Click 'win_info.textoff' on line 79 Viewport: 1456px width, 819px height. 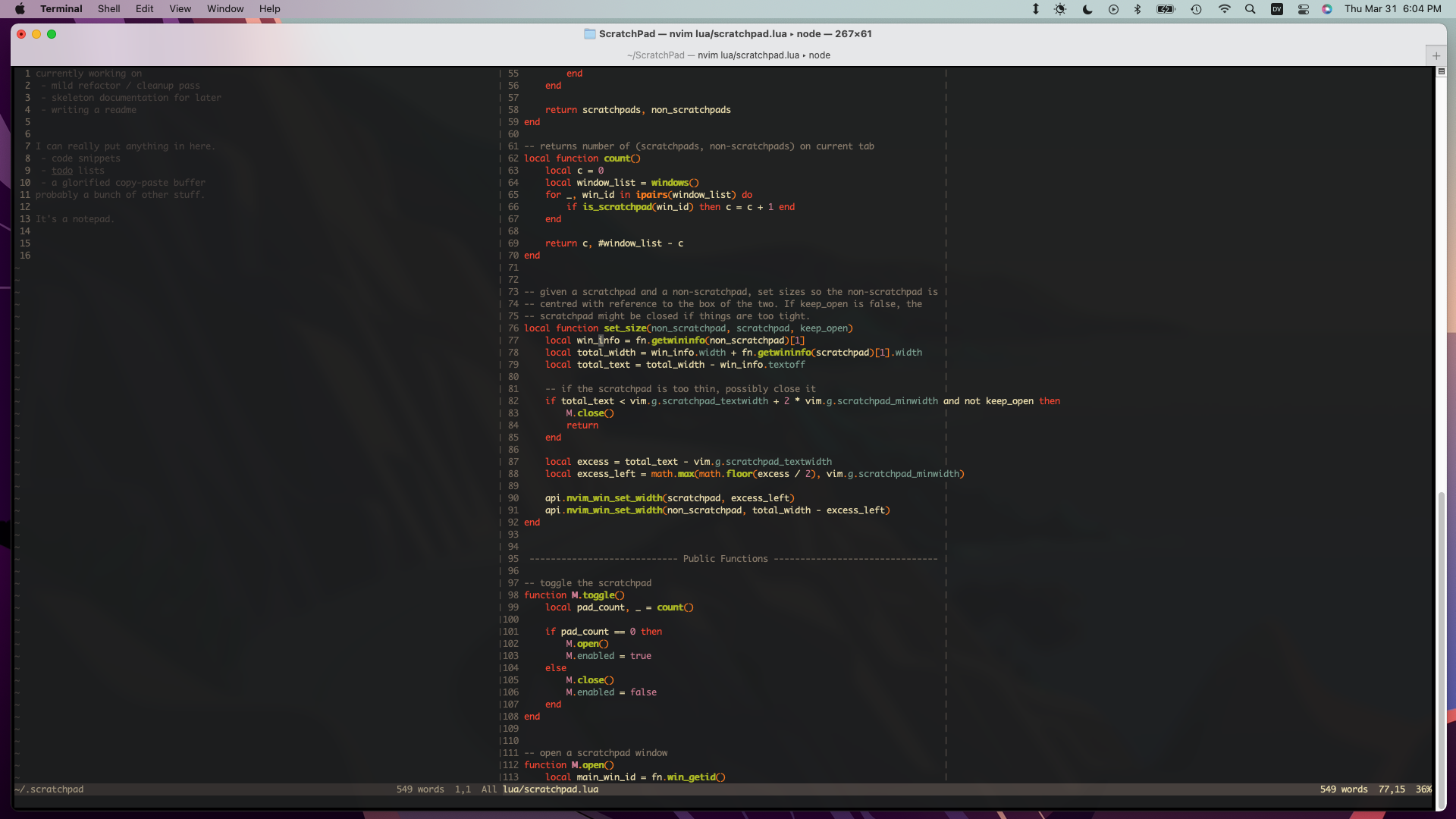pos(762,365)
